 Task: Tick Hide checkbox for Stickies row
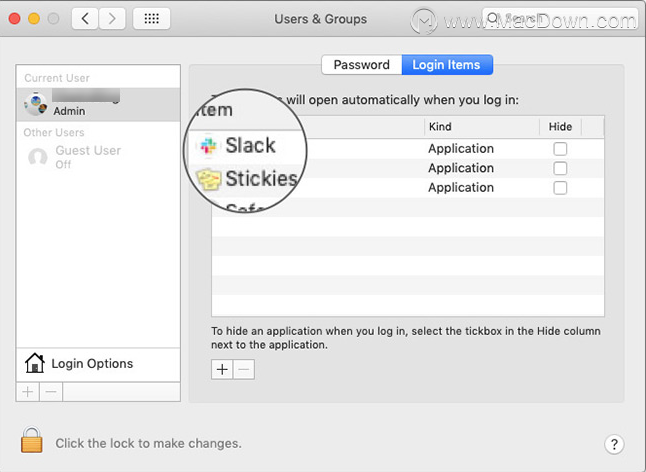click(x=560, y=168)
